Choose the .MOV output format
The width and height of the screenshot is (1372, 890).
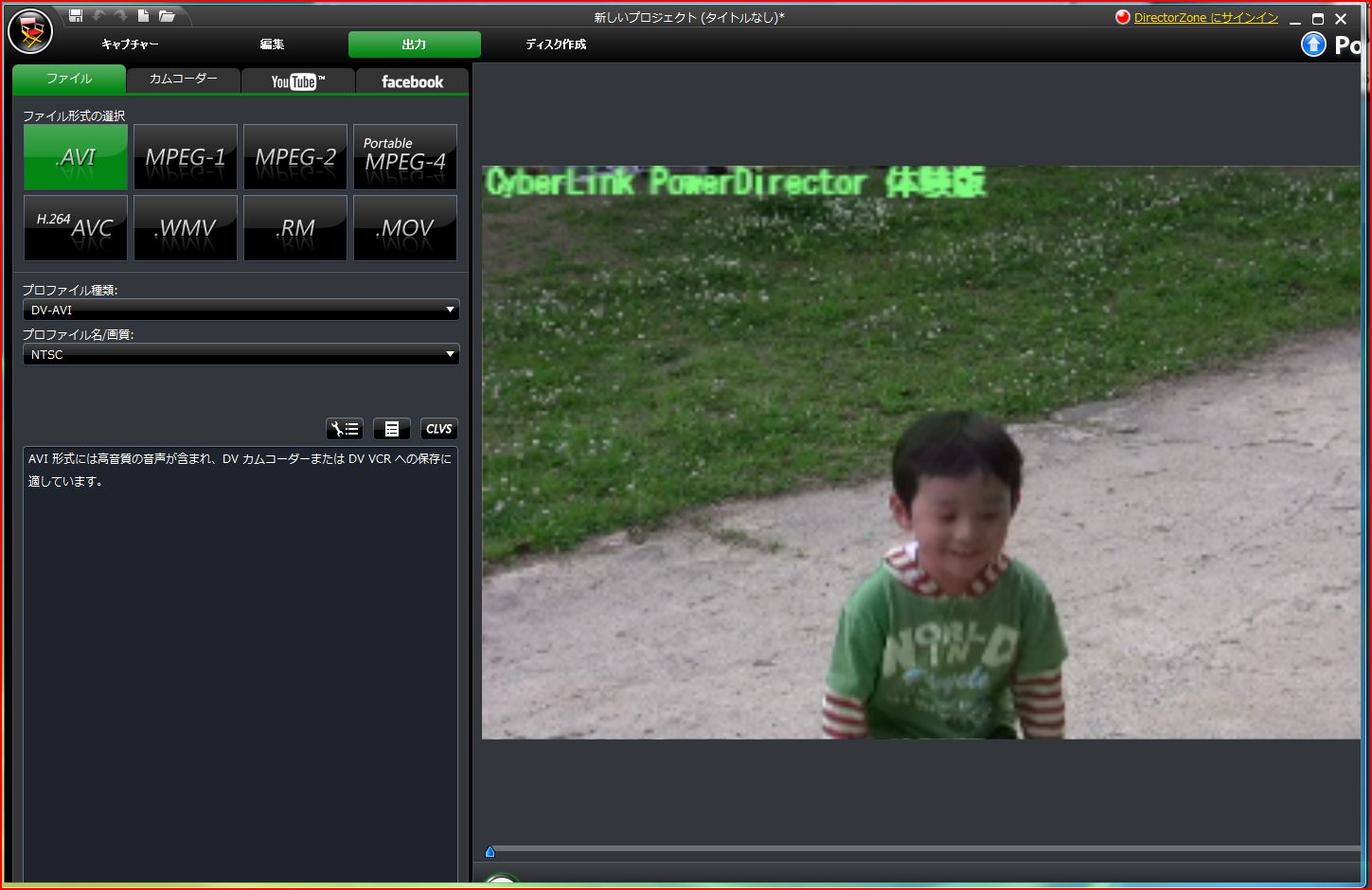coord(405,227)
